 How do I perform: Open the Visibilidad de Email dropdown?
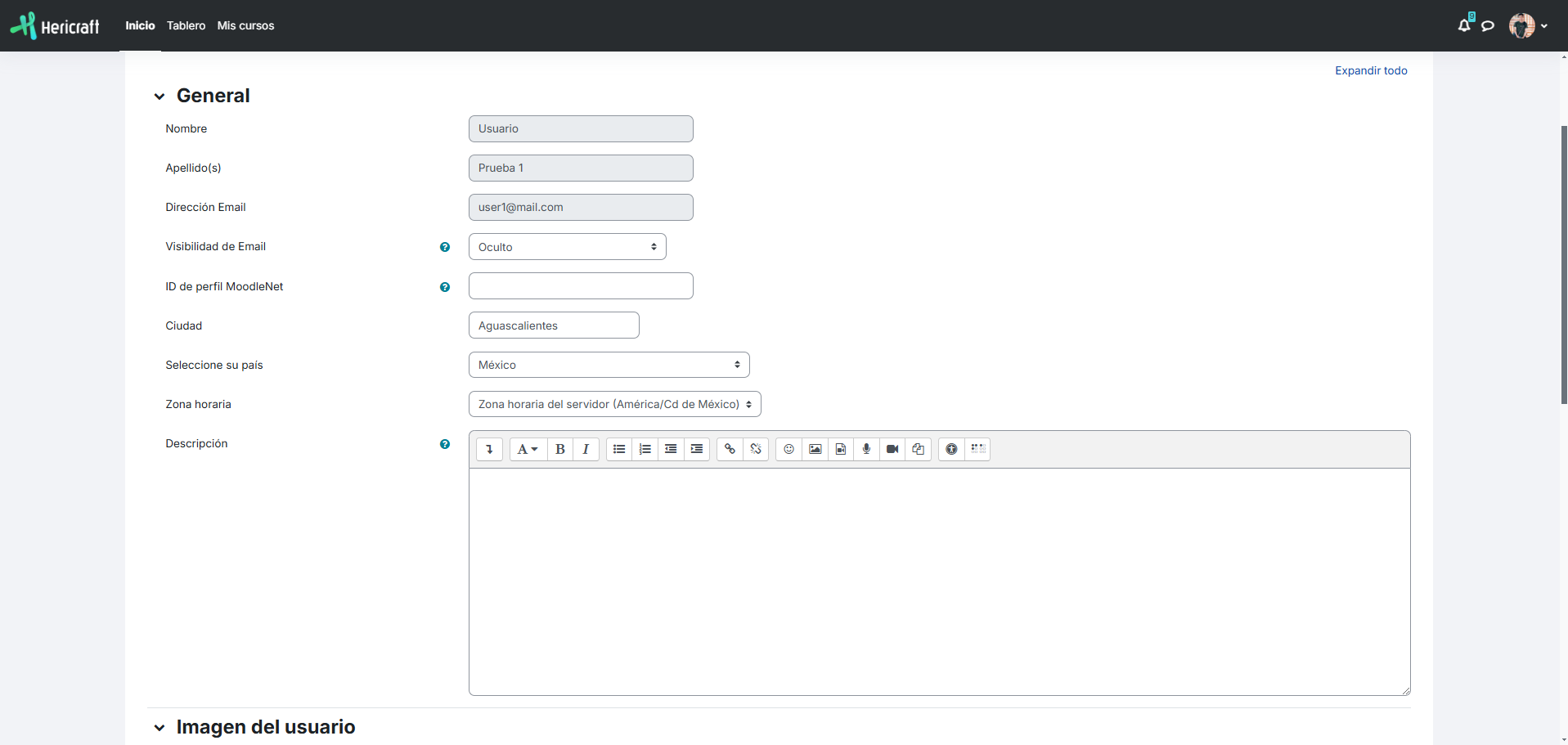567,247
